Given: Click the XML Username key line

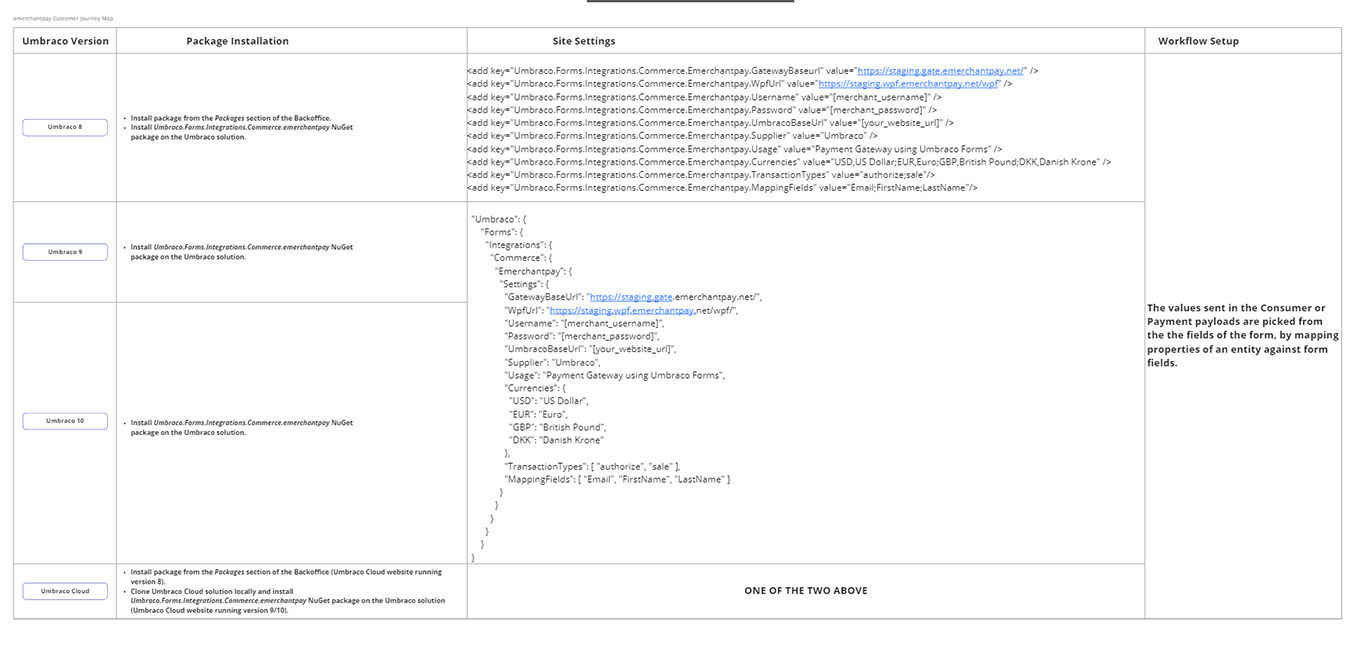Looking at the screenshot, I should pos(704,97).
